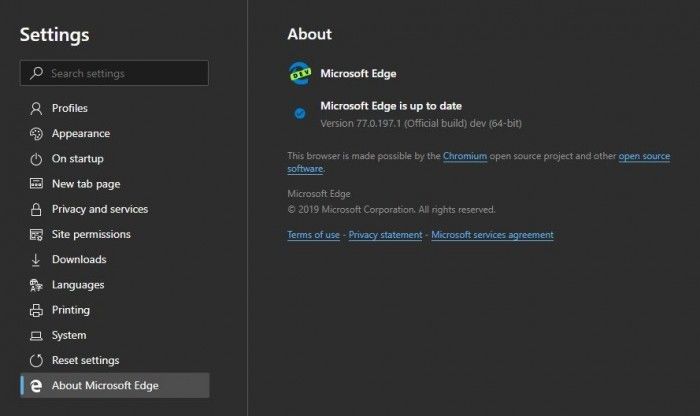
Task: Open the Privacy statement link
Action: [385, 235]
